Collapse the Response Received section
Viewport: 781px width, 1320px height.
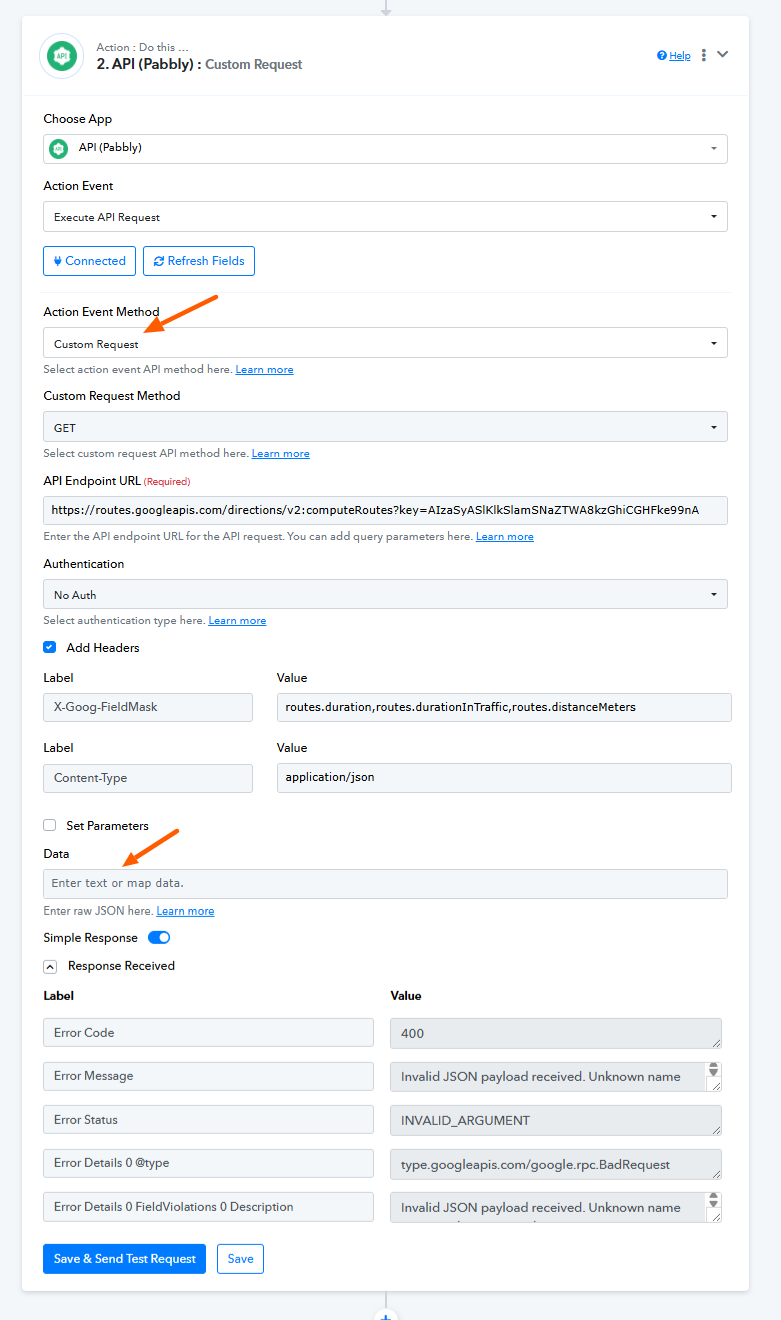(49, 966)
